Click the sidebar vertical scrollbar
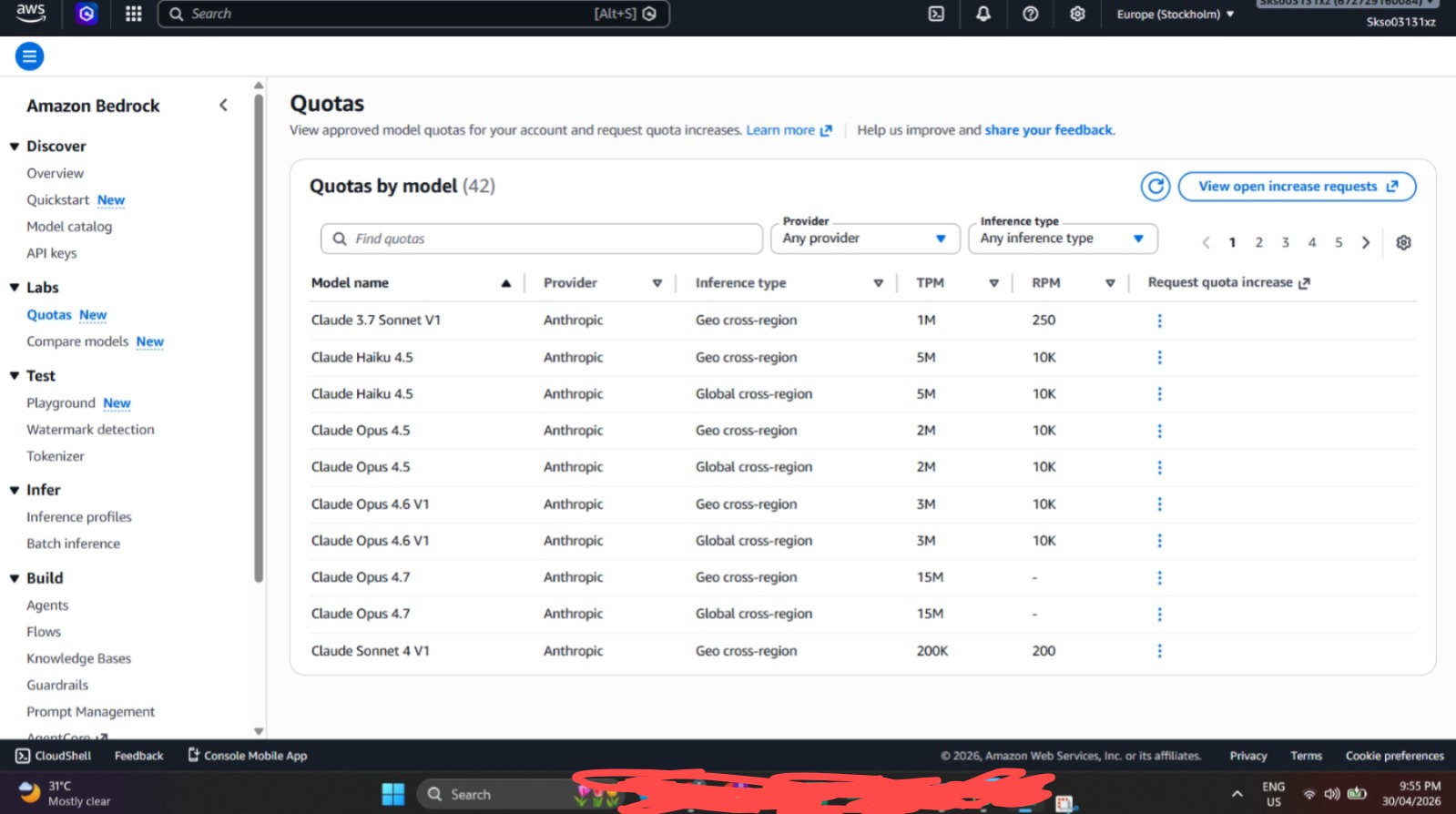The image size is (1456, 814). point(259,337)
